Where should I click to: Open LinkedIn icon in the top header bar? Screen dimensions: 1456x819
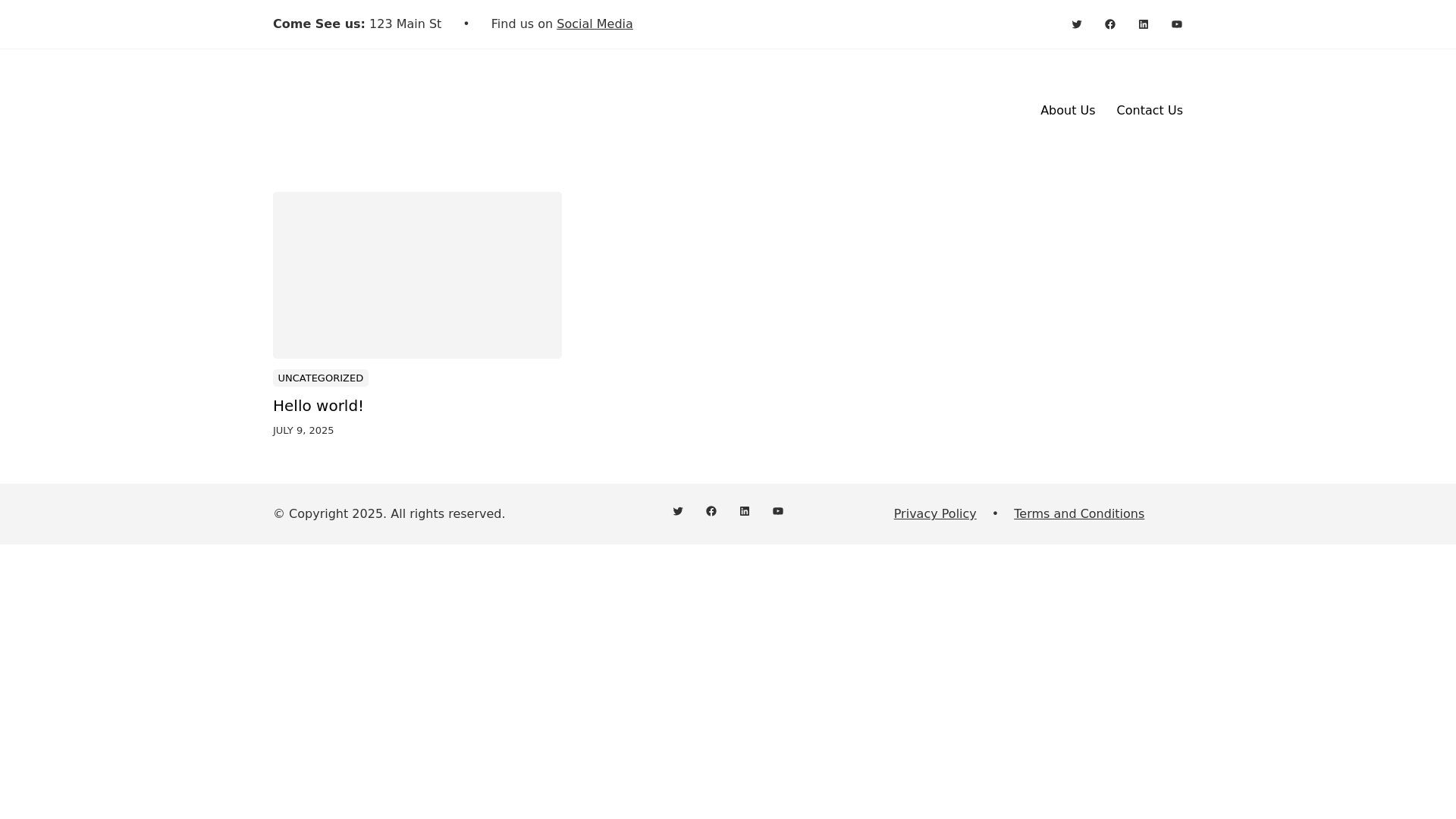click(1144, 24)
